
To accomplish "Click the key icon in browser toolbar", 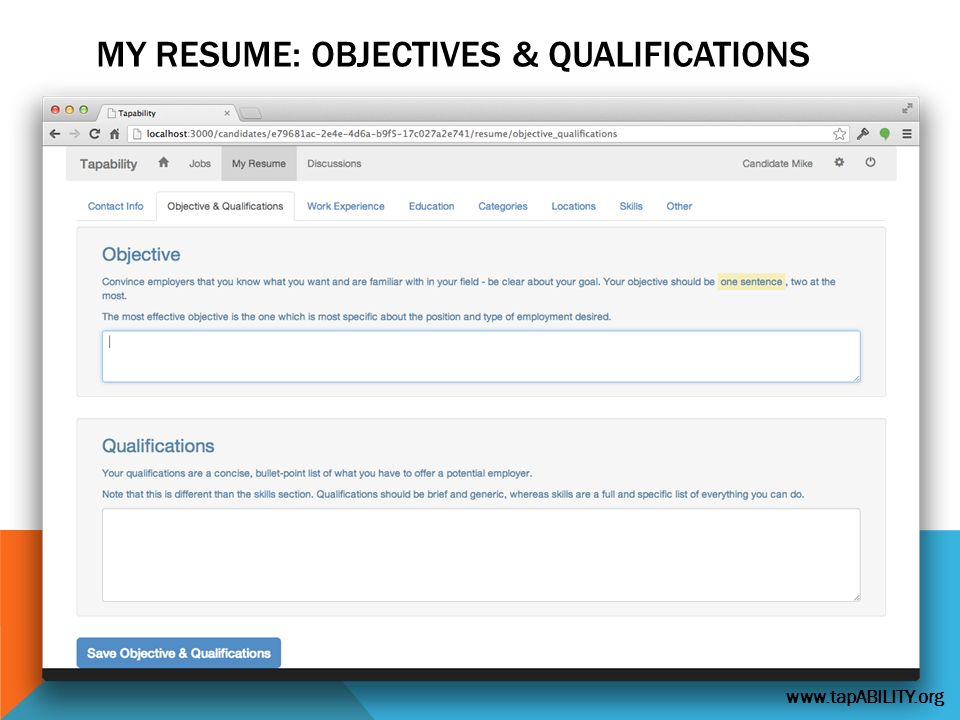I will tap(863, 133).
